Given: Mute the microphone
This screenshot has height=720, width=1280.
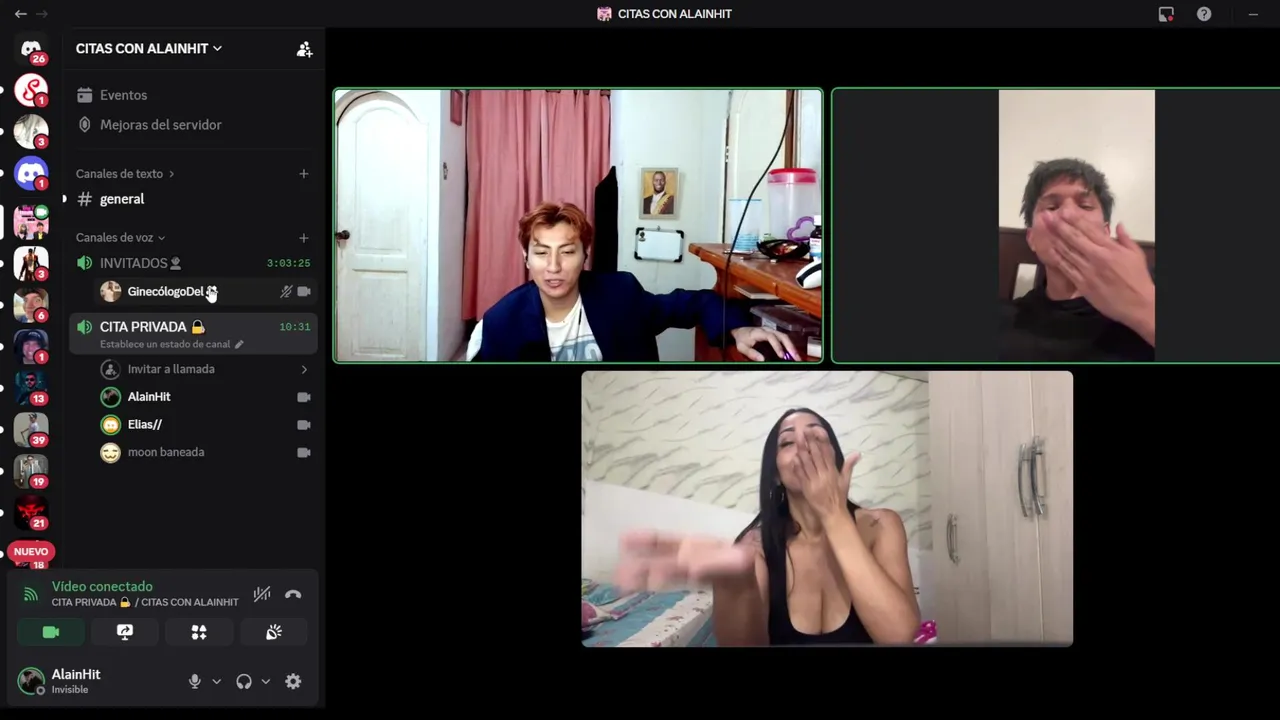Looking at the screenshot, I should pyautogui.click(x=195, y=681).
